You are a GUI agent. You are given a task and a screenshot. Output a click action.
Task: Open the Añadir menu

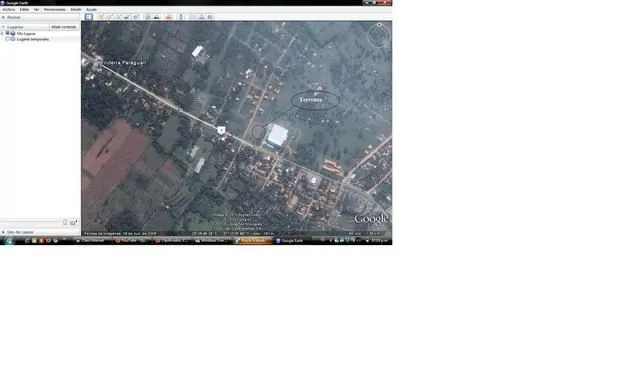pyautogui.click(x=76, y=9)
